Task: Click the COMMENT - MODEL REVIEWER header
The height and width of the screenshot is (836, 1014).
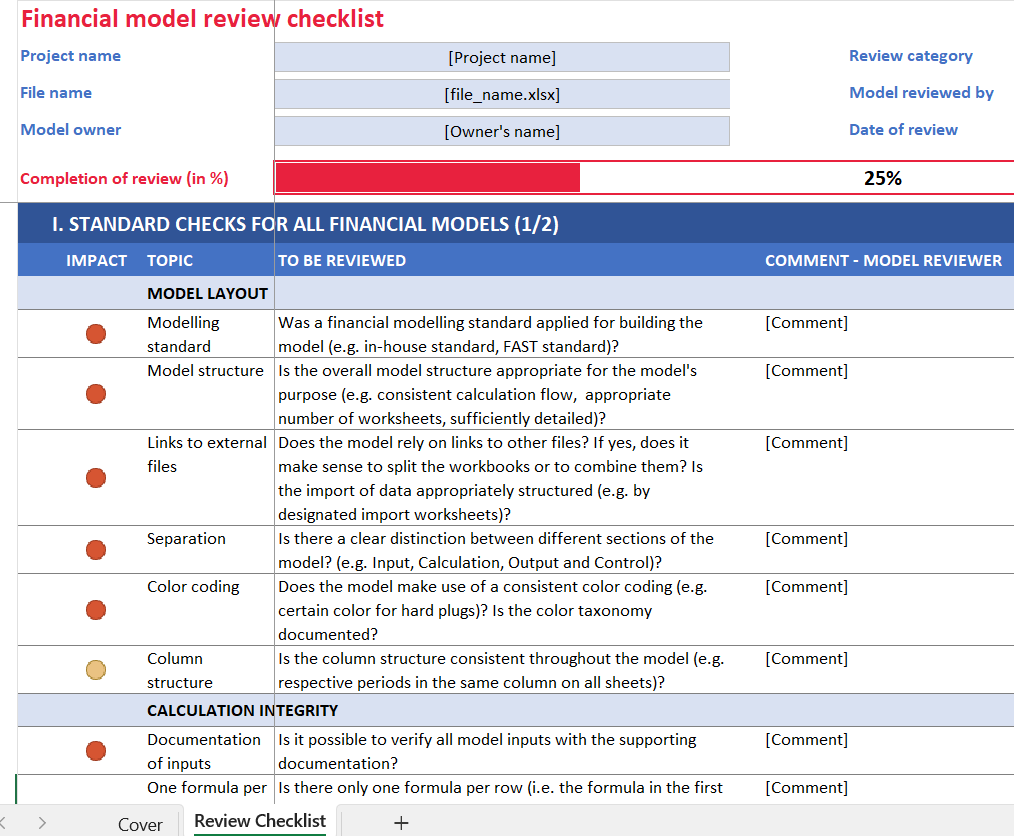Action: point(883,261)
